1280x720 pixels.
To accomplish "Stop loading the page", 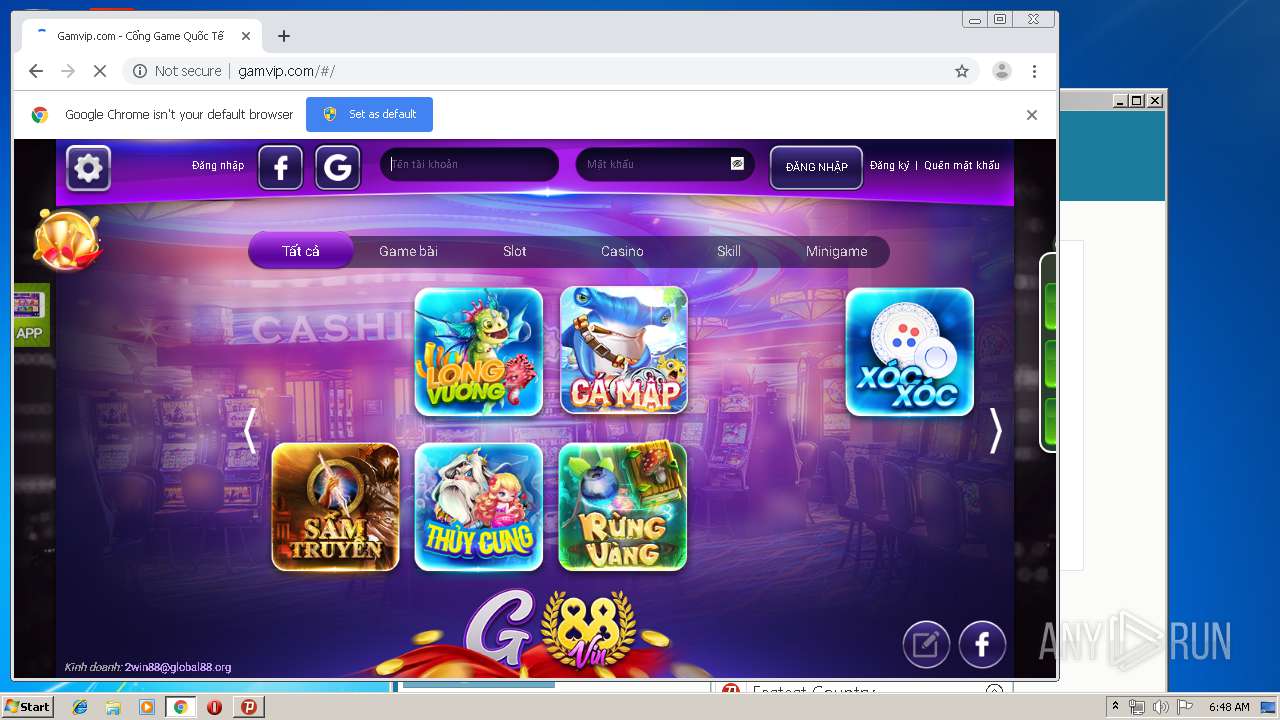I will click(x=100, y=71).
